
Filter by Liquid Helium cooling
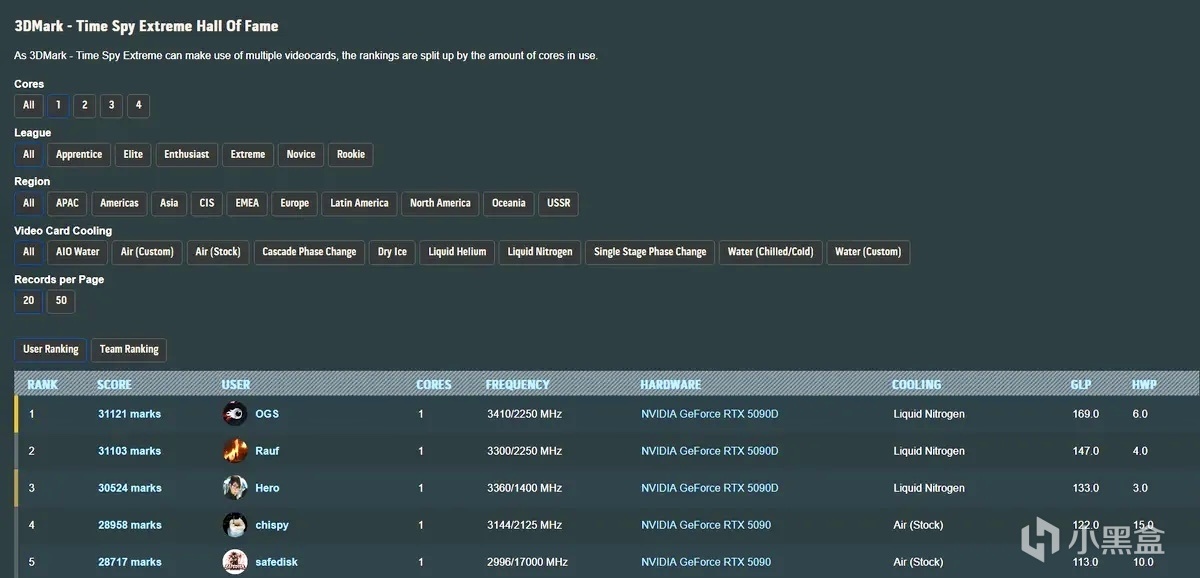click(457, 252)
